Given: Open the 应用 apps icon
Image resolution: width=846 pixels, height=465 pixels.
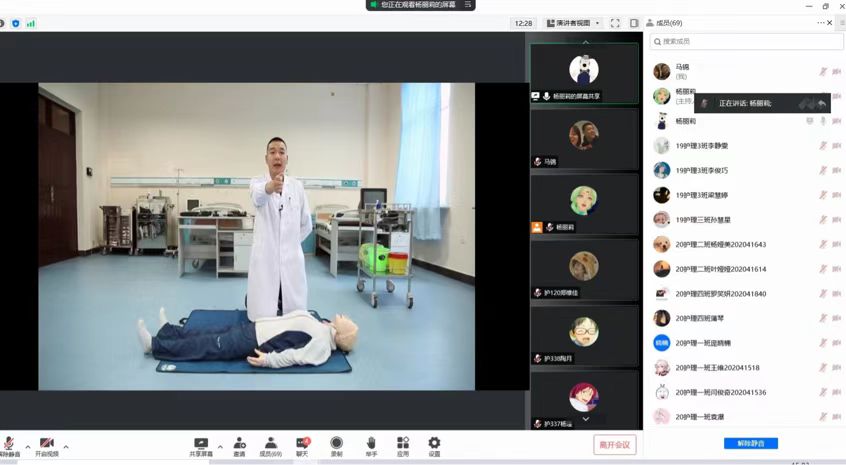Looking at the screenshot, I should [402, 443].
